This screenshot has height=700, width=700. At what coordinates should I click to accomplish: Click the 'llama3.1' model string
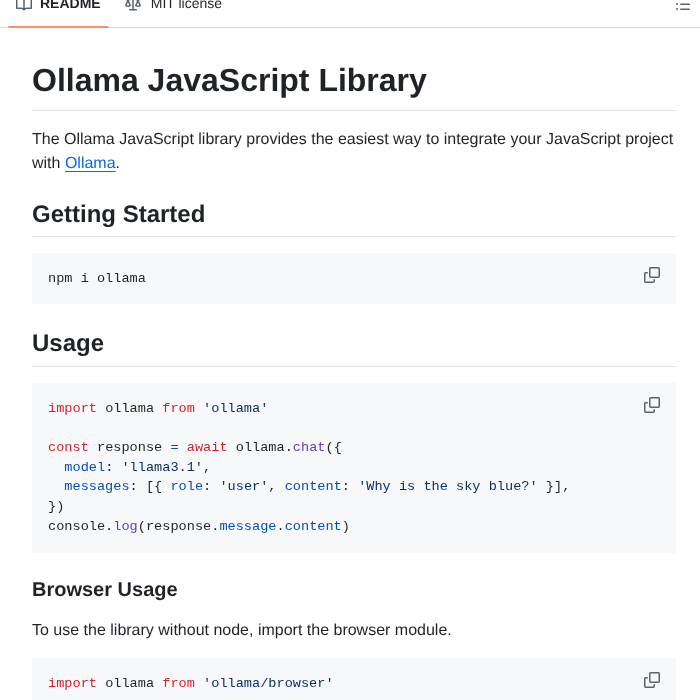pyautogui.click(x=162, y=467)
